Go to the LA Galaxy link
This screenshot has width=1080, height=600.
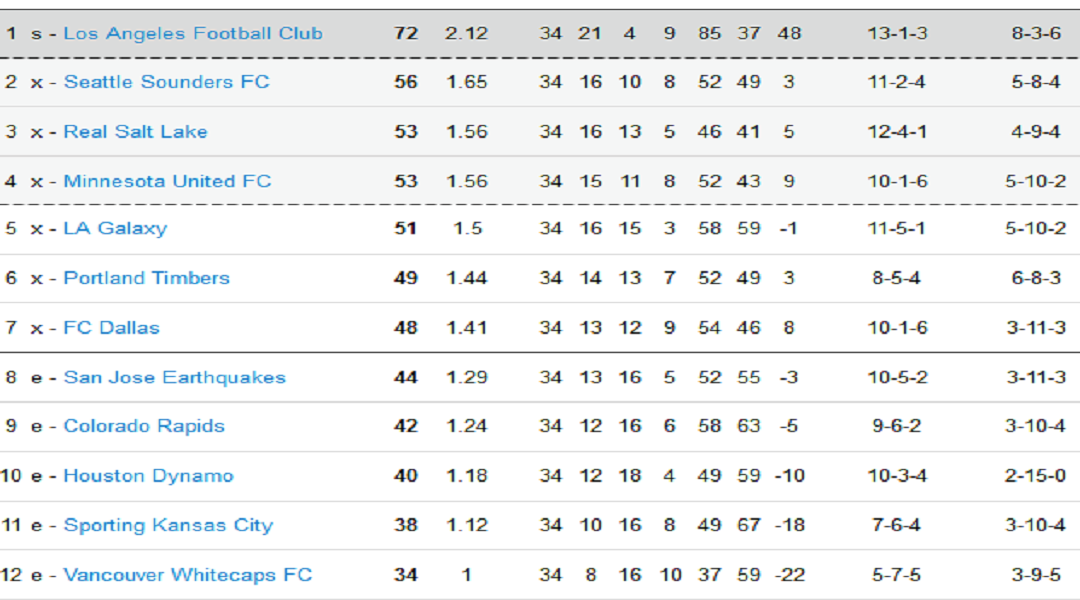point(115,228)
